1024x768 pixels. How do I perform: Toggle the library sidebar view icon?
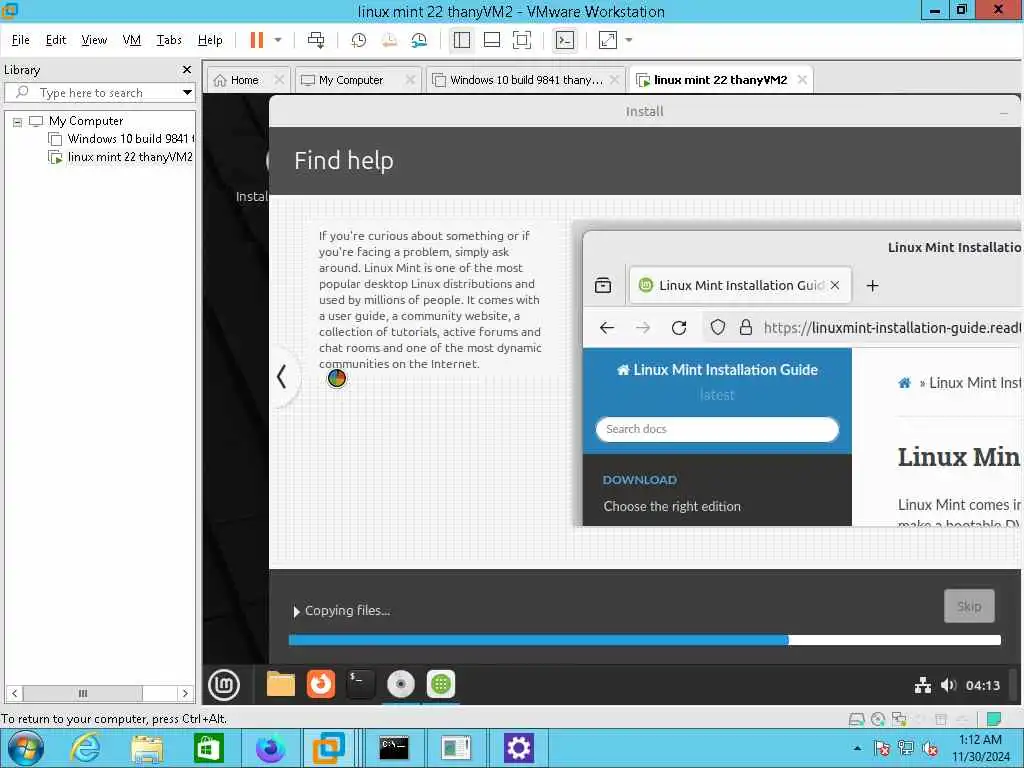click(462, 40)
